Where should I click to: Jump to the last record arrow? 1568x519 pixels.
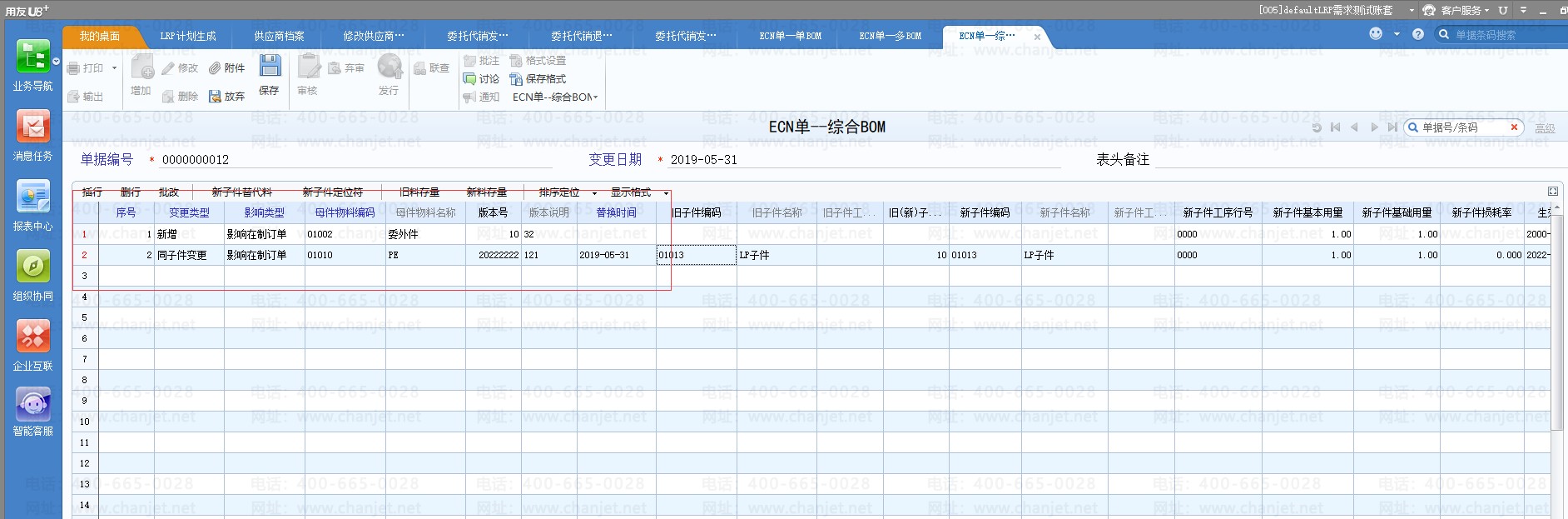click(1392, 127)
